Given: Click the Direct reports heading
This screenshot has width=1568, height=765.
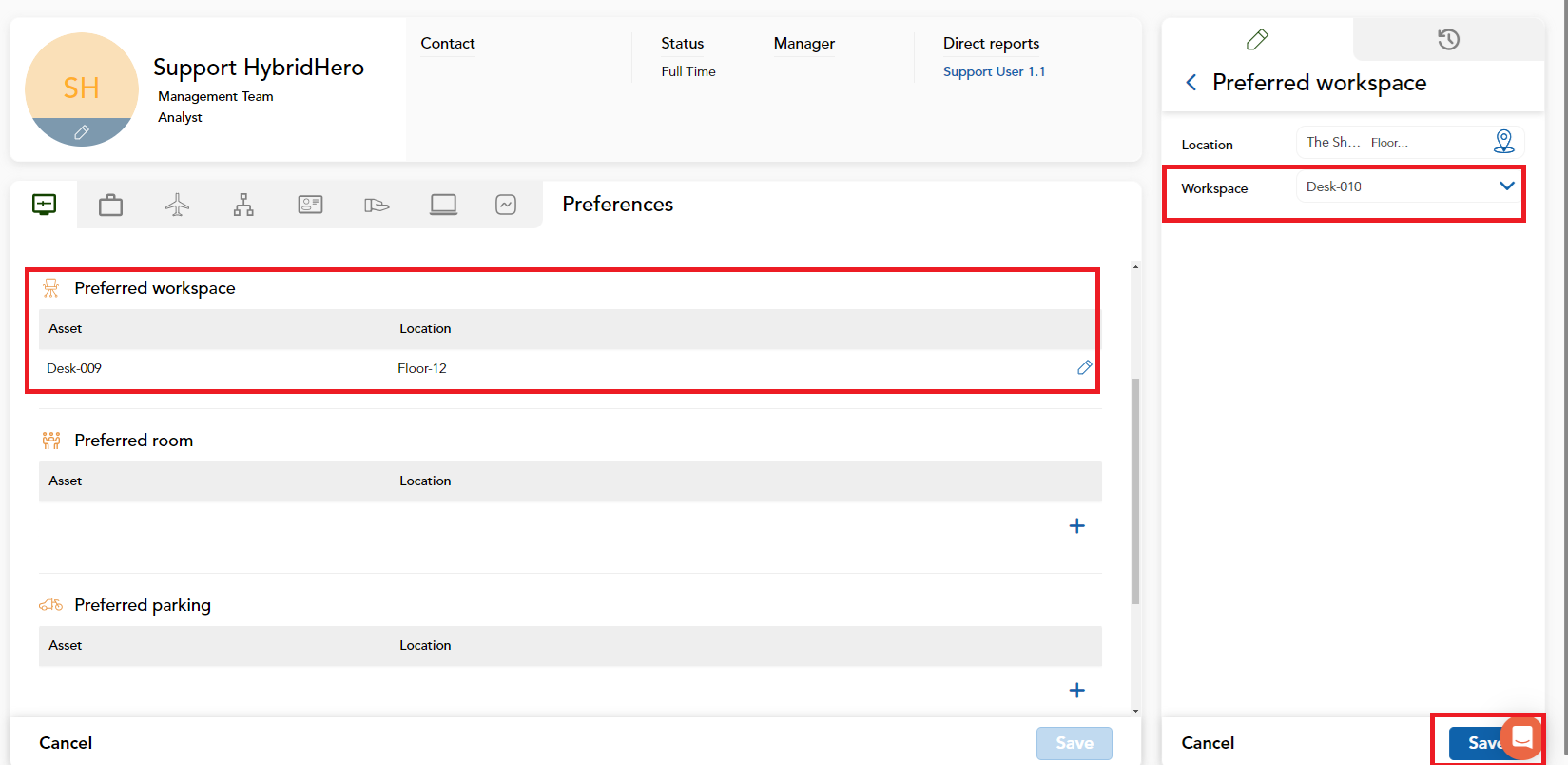Looking at the screenshot, I should coord(991,43).
